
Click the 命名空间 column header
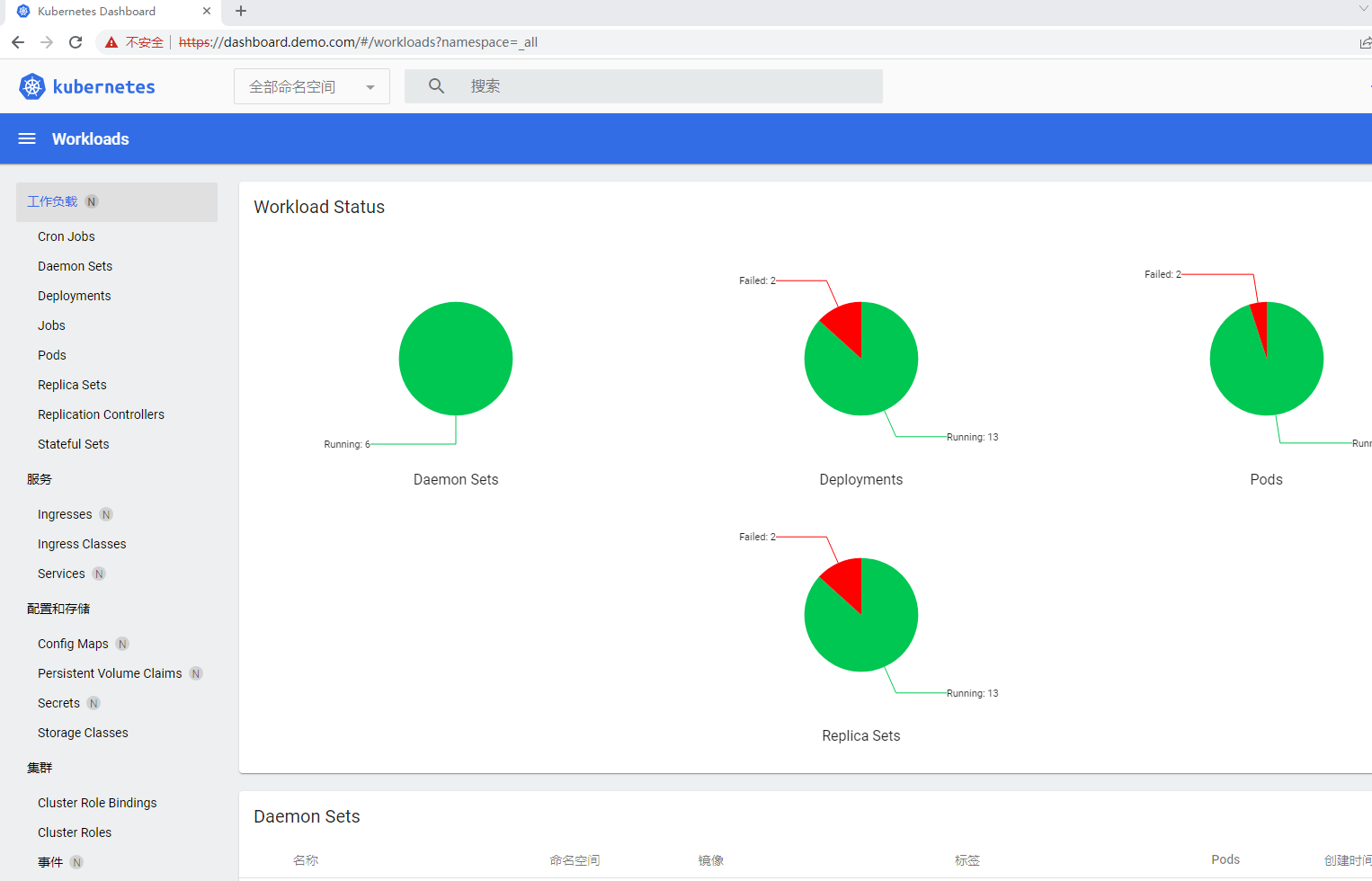(575, 860)
